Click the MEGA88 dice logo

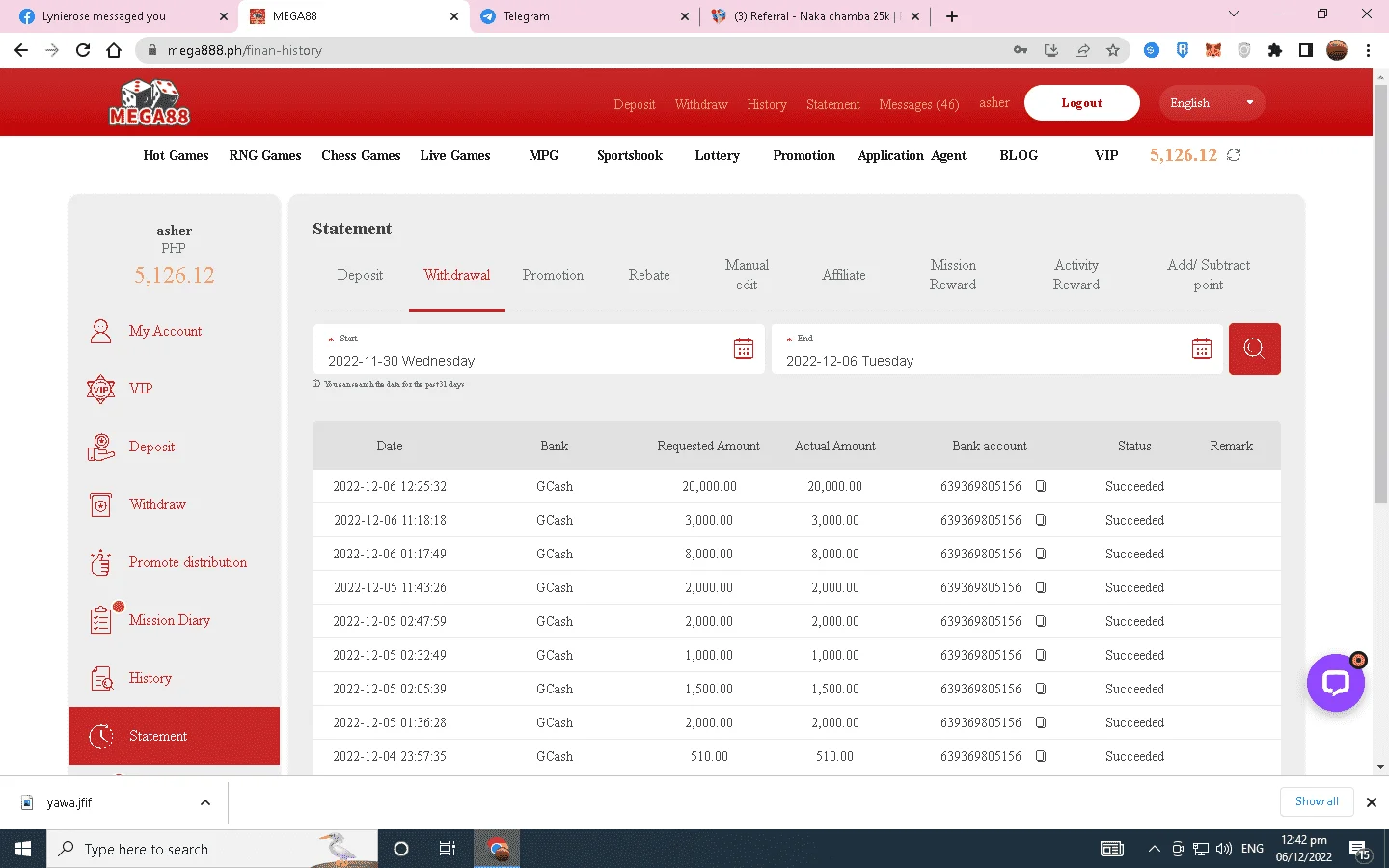tap(150, 102)
